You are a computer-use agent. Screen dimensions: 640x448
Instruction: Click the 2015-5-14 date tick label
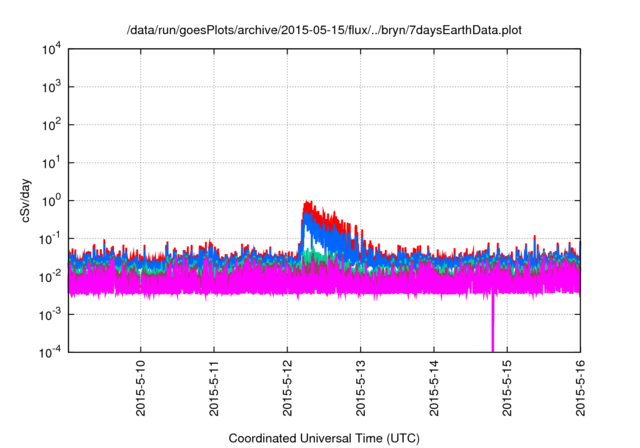point(434,388)
